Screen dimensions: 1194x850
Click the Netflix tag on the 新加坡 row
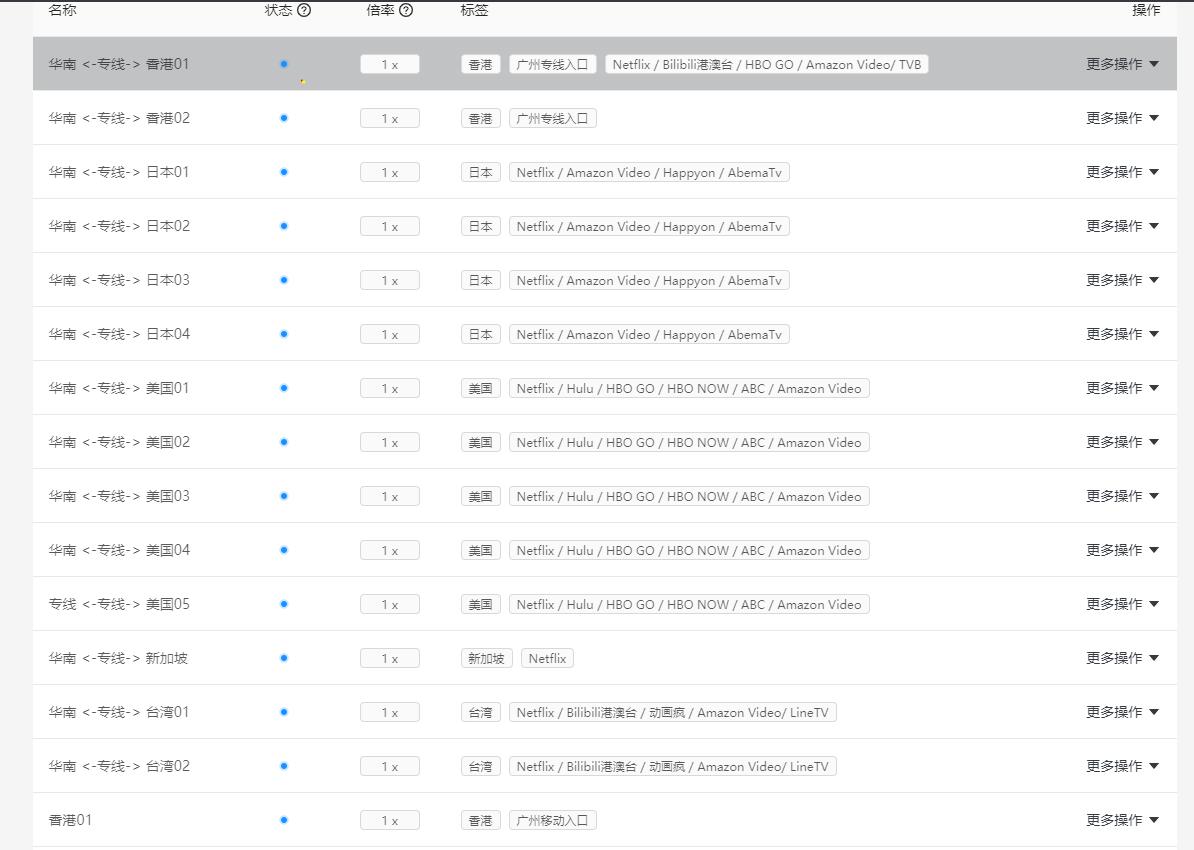pyautogui.click(x=547, y=658)
